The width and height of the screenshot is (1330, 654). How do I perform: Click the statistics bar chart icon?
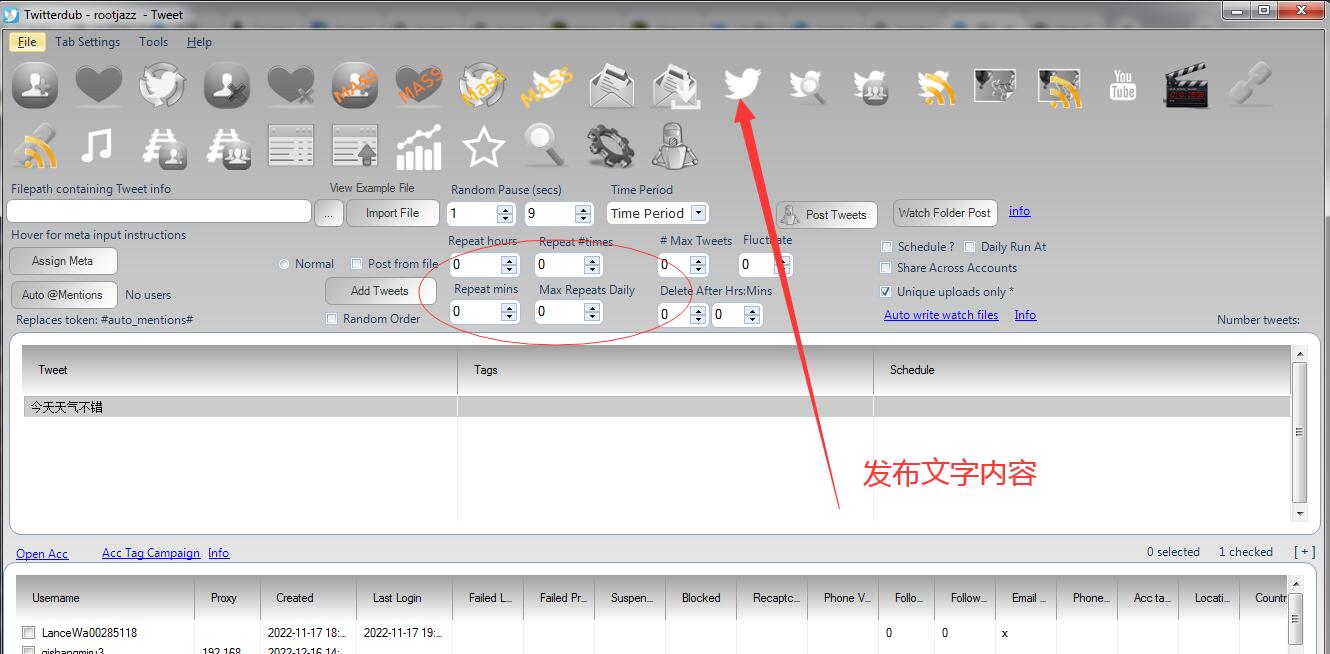click(x=419, y=148)
